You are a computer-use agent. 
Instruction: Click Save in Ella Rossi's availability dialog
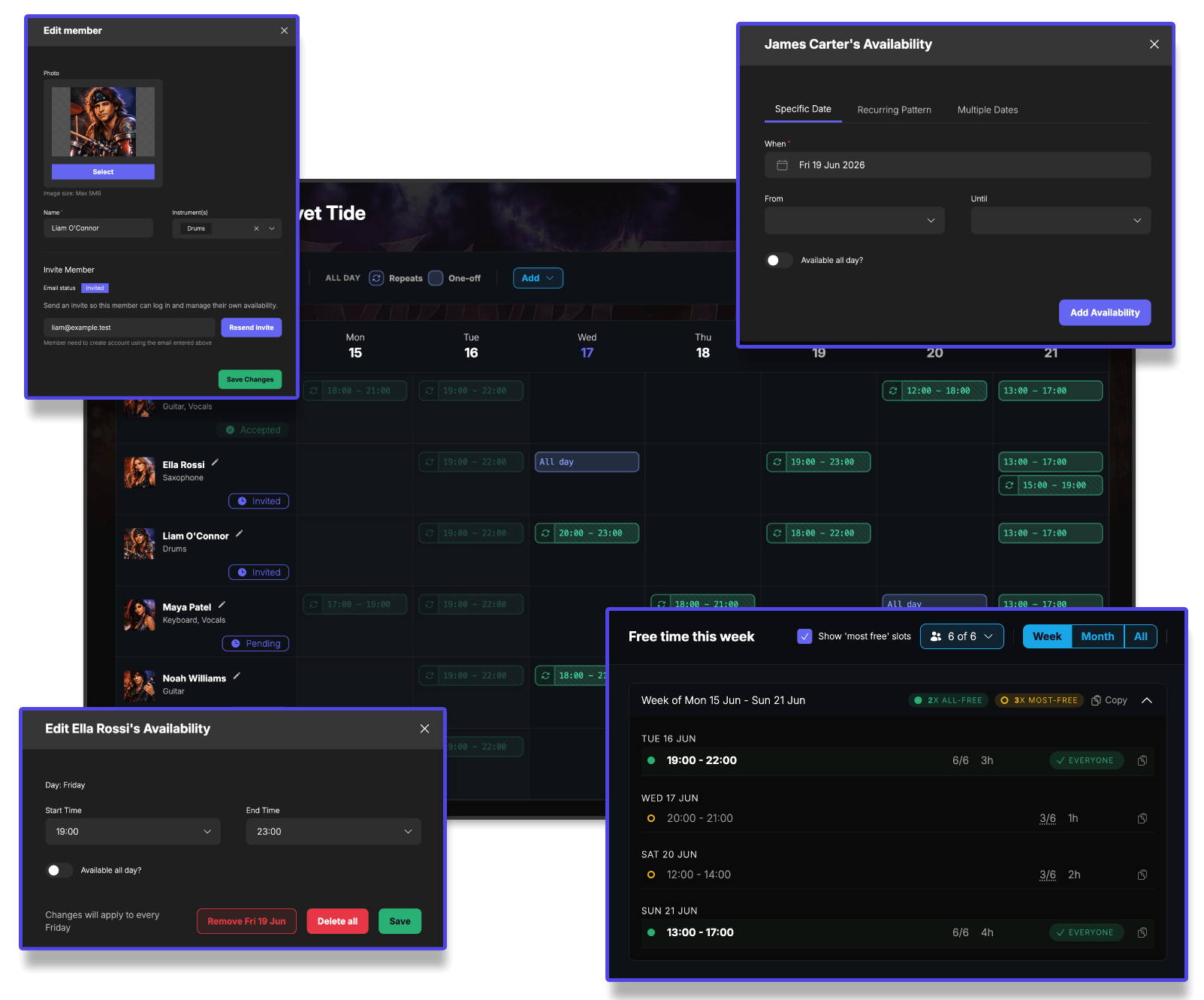400,921
